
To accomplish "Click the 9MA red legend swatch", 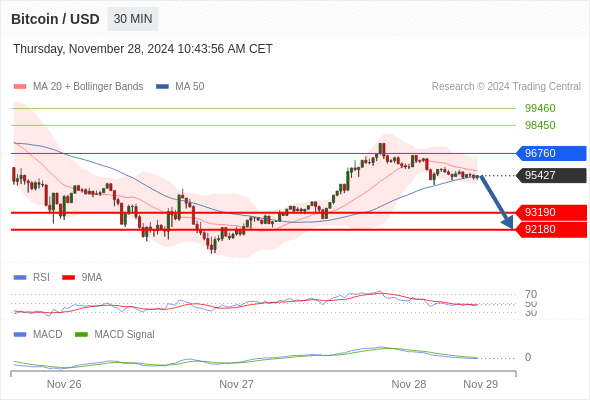I will [68, 278].
